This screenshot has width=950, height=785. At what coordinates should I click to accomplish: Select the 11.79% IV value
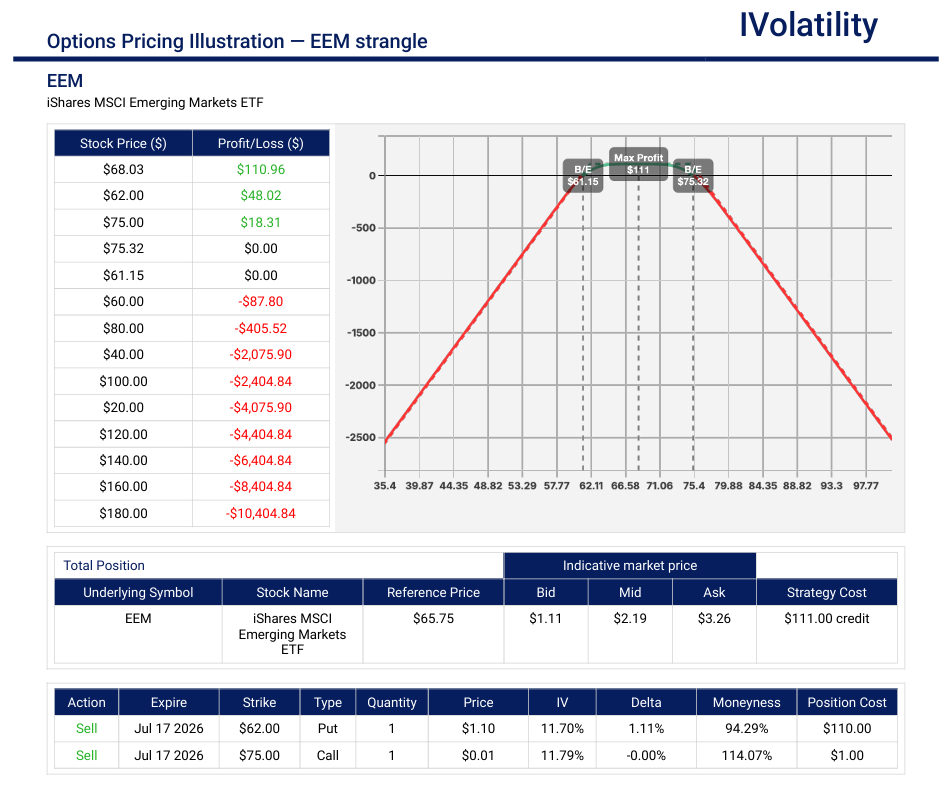point(562,755)
